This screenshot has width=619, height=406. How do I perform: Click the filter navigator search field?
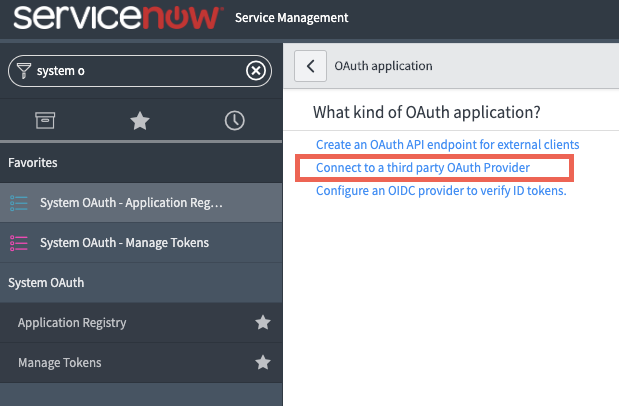coord(140,71)
